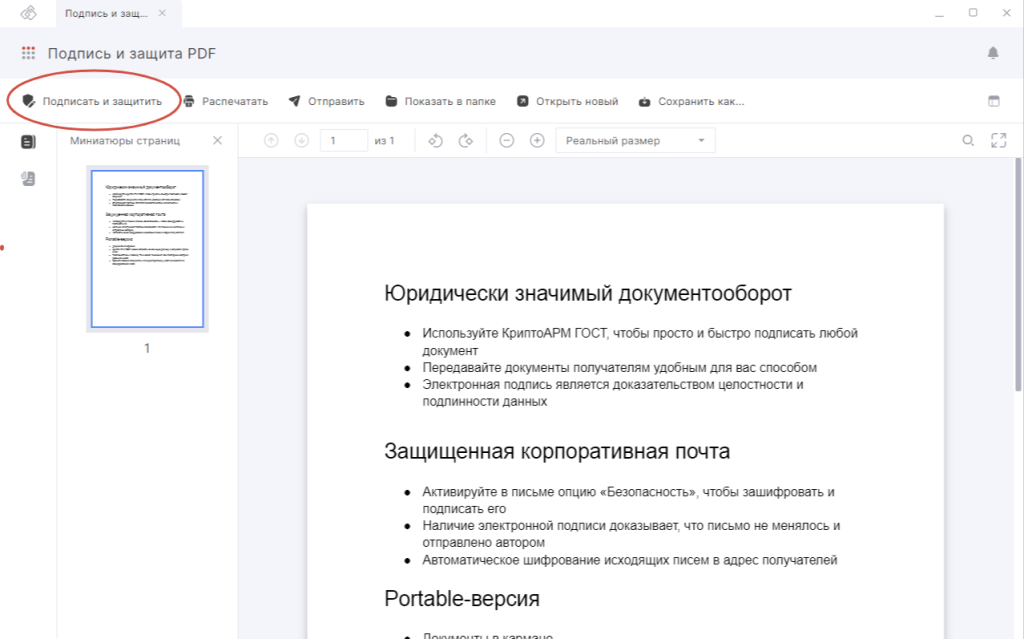Go to next page arrow
This screenshot has height=639, width=1024.
(301, 140)
